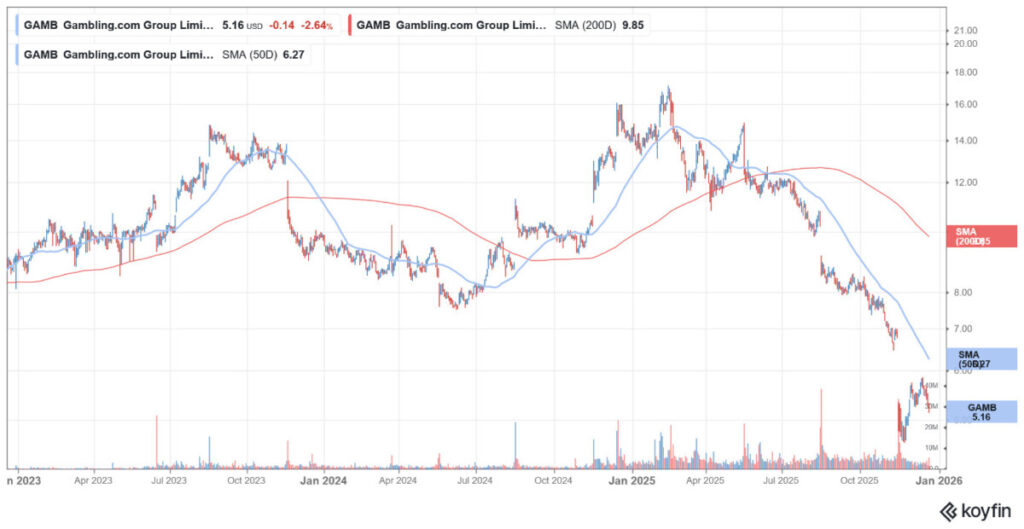
Task: Click the 21.00 price axis label
Action: [x=965, y=31]
